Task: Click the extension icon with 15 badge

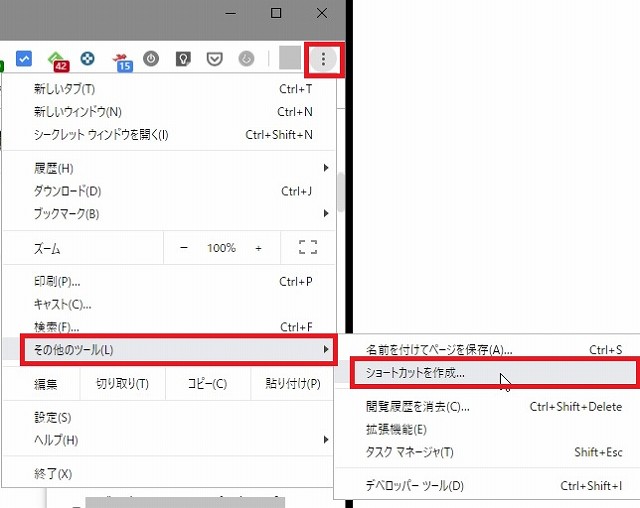Action: pos(122,60)
